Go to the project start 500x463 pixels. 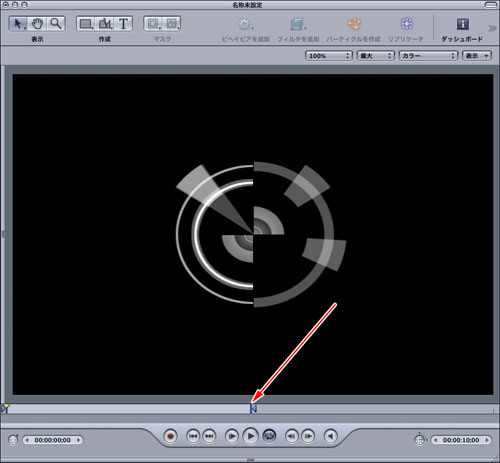click(x=193, y=436)
